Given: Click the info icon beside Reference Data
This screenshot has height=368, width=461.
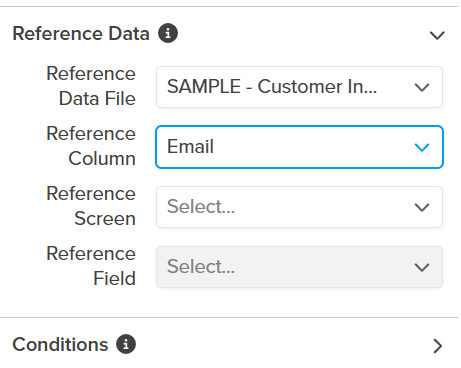Looking at the screenshot, I should click(168, 33).
